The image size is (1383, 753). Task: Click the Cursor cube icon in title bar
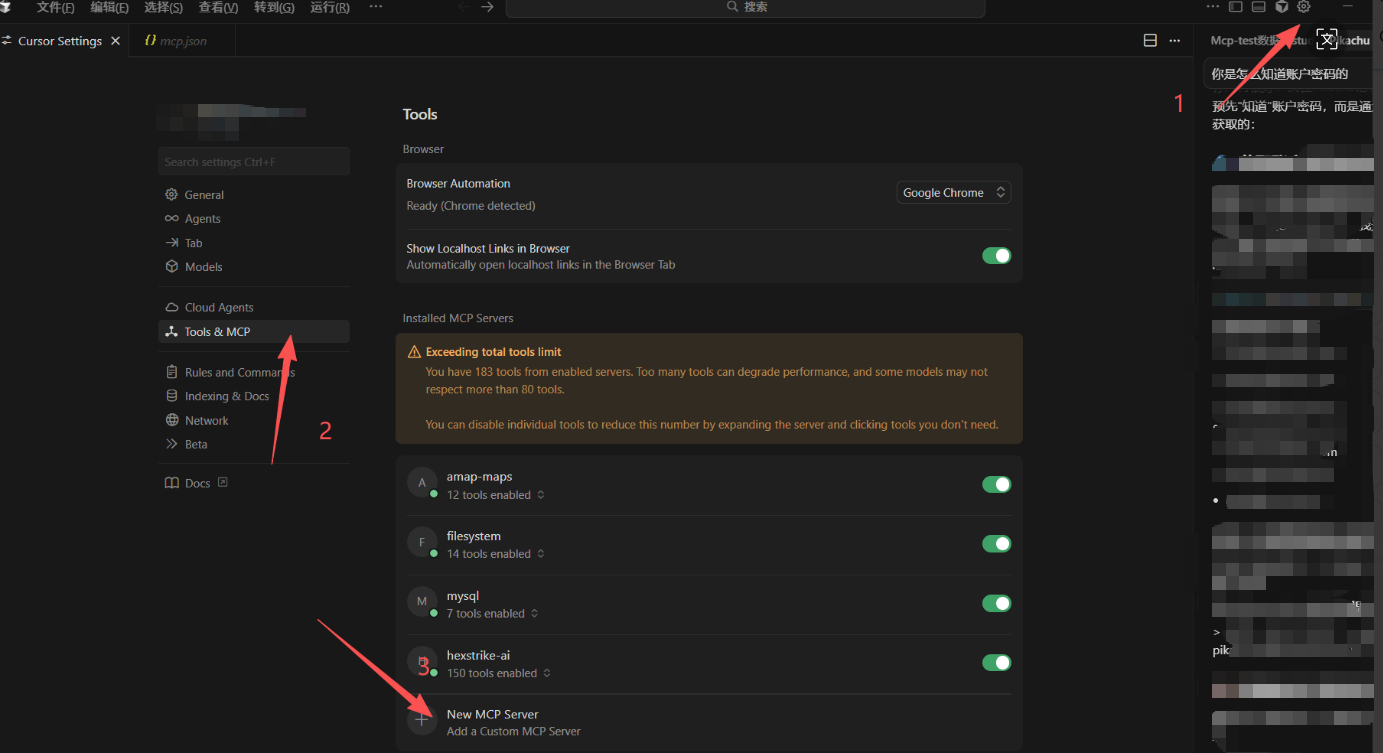click(x=1281, y=7)
